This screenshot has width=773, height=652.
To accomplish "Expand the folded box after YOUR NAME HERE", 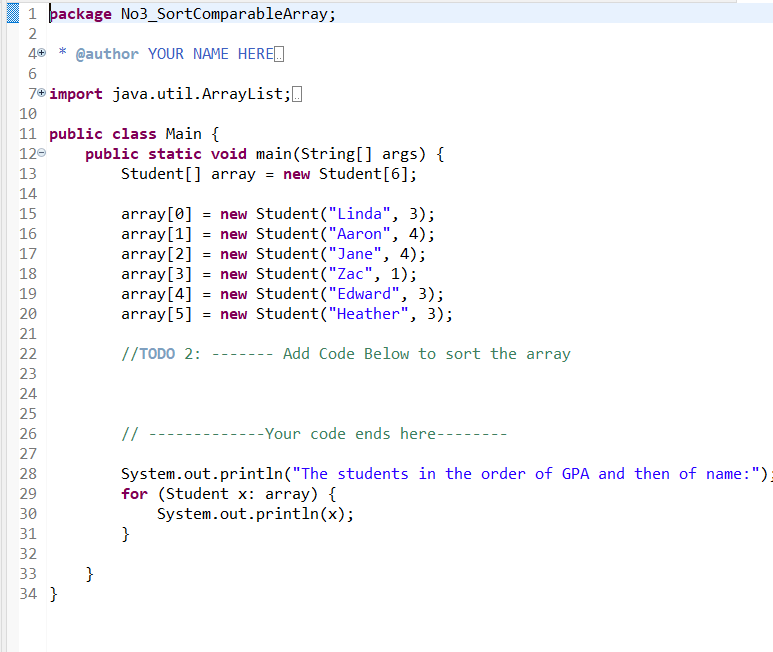I will tap(279, 54).
